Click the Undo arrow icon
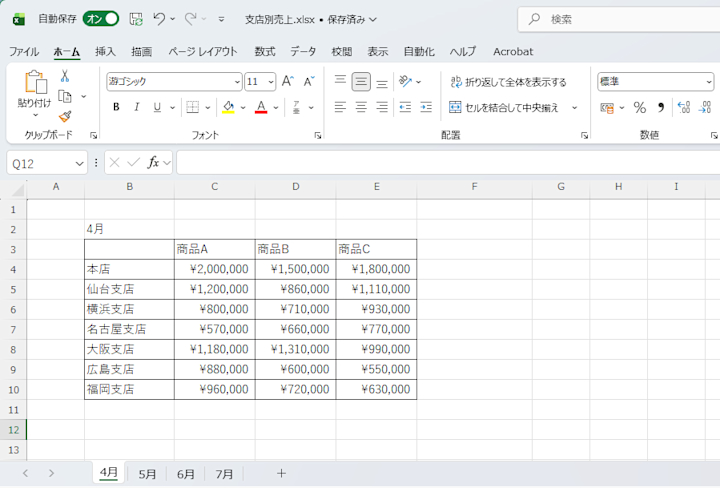This screenshot has height=488, width=720. [159, 19]
